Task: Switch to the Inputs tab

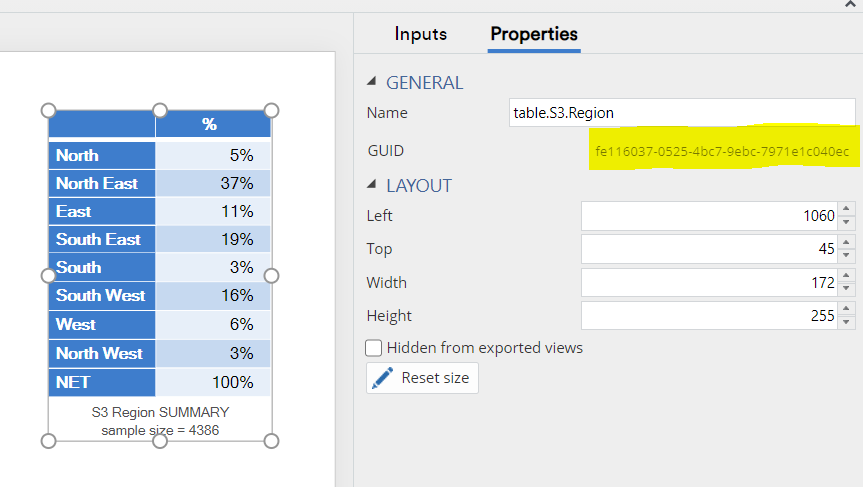Action: coord(420,34)
